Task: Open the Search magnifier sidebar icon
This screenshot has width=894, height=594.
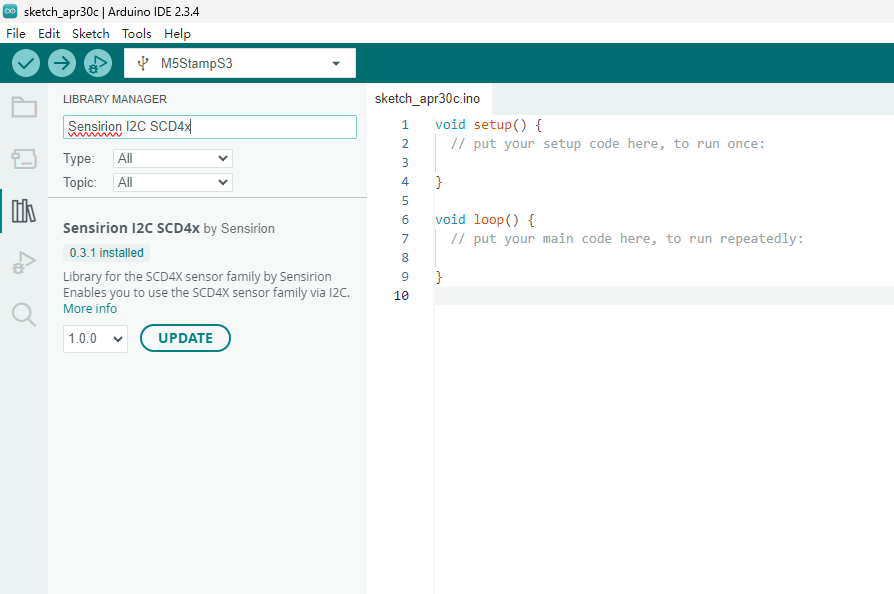Action: pos(24,315)
